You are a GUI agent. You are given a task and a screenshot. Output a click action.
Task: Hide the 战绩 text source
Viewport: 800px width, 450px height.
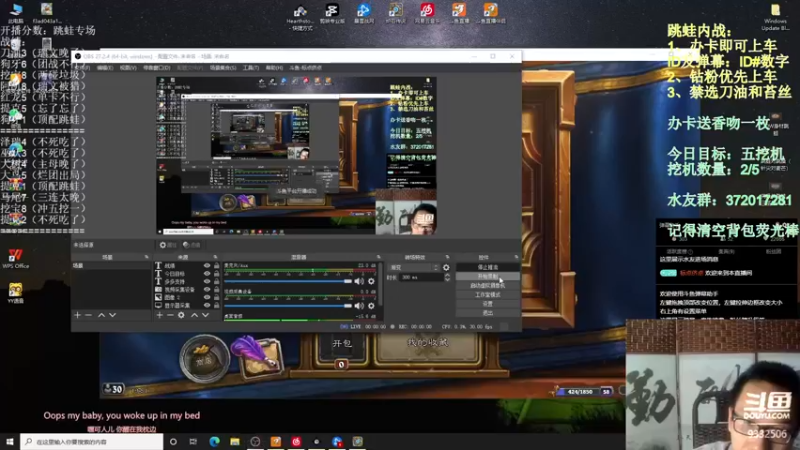pos(207,266)
